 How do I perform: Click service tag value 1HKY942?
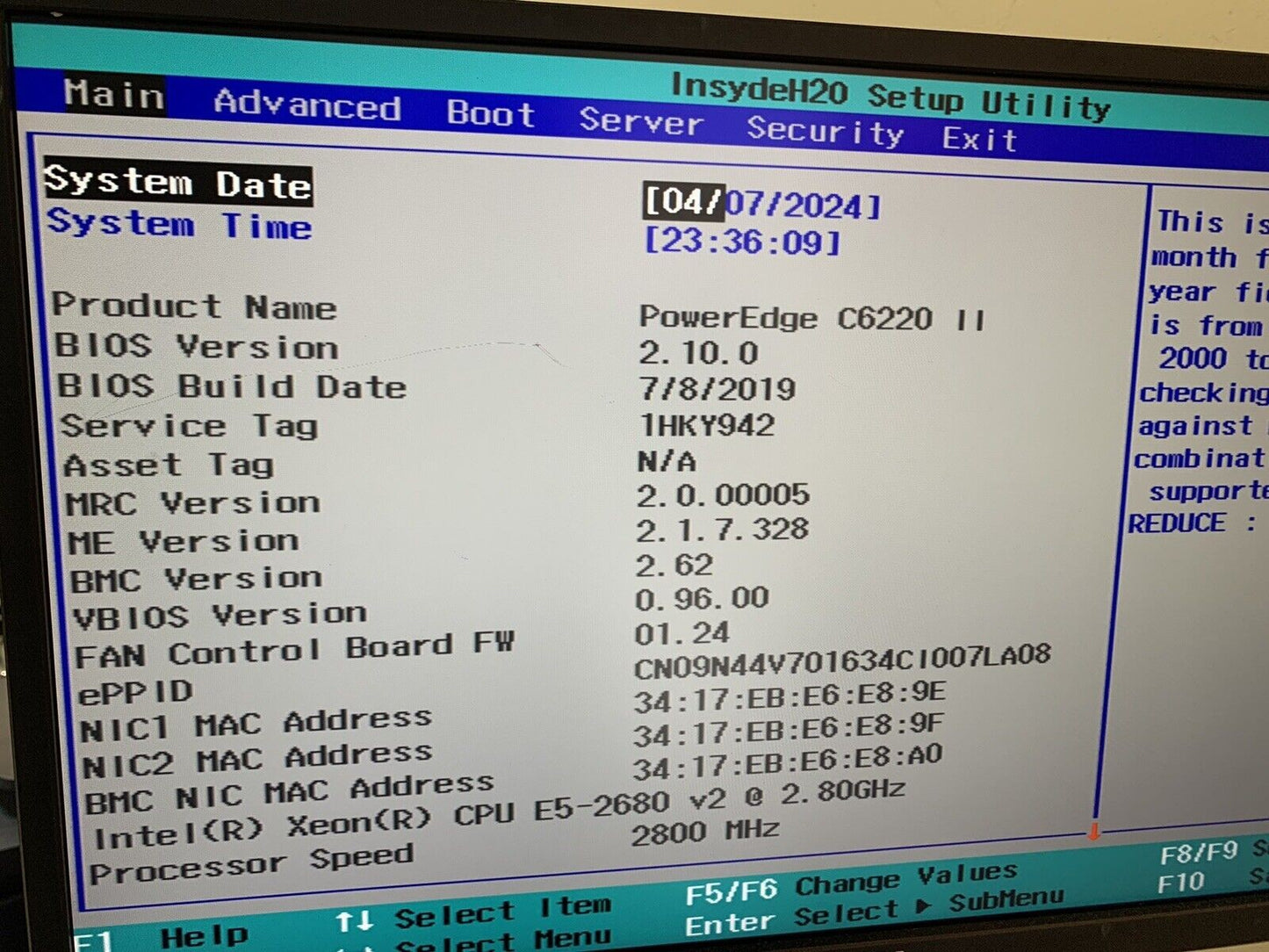coord(707,426)
